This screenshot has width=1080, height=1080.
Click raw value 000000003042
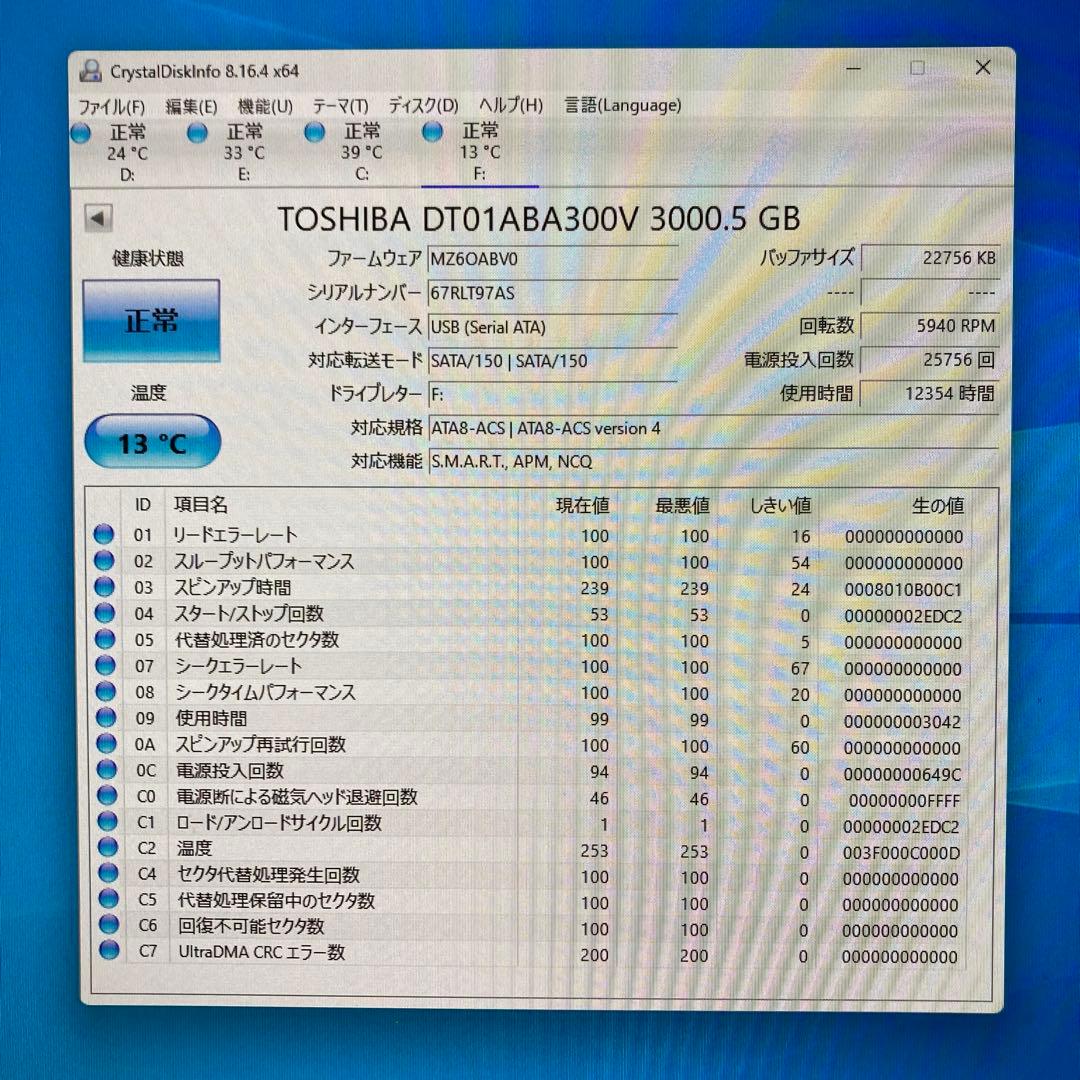click(902, 722)
